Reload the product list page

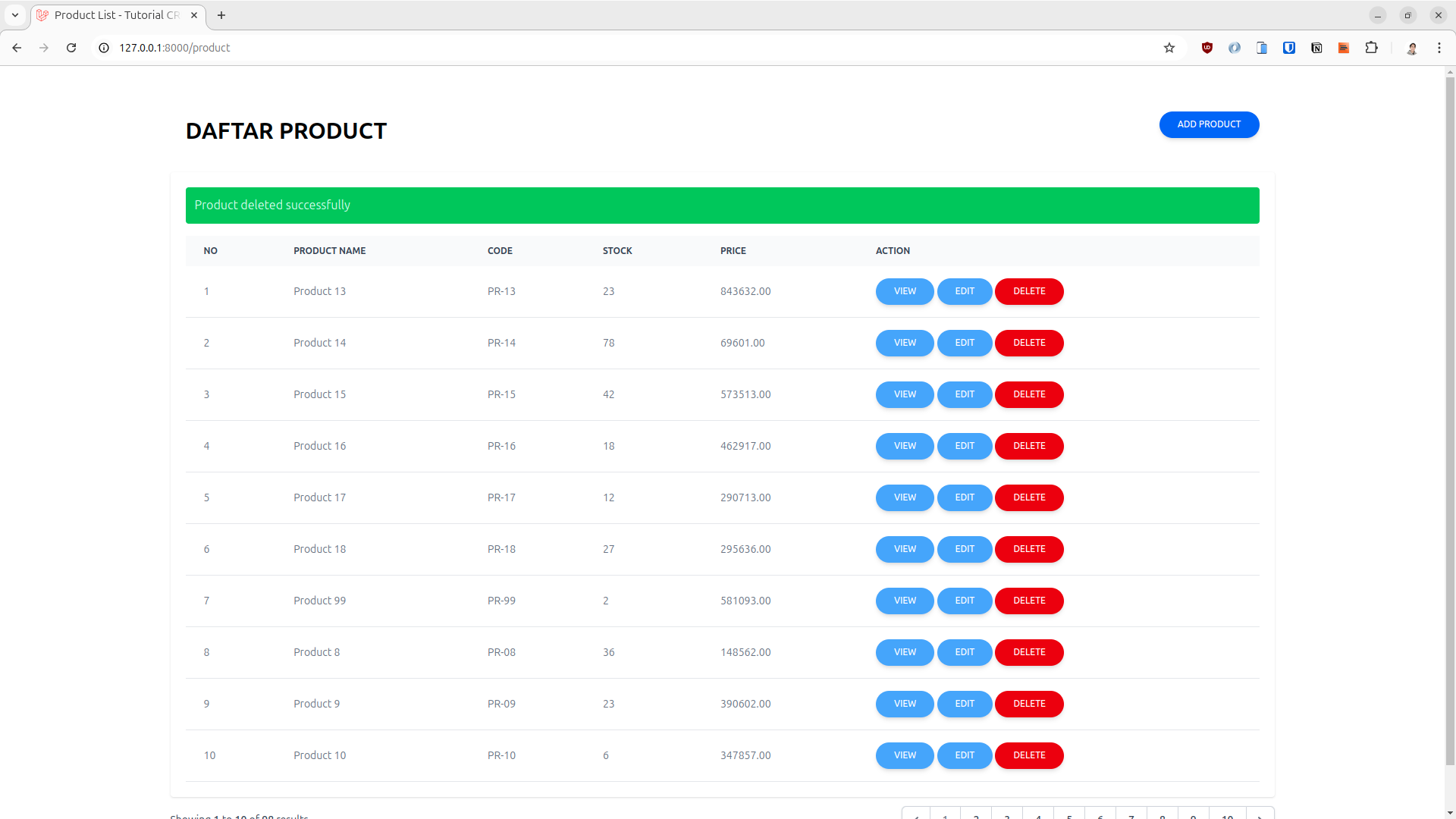click(x=71, y=47)
